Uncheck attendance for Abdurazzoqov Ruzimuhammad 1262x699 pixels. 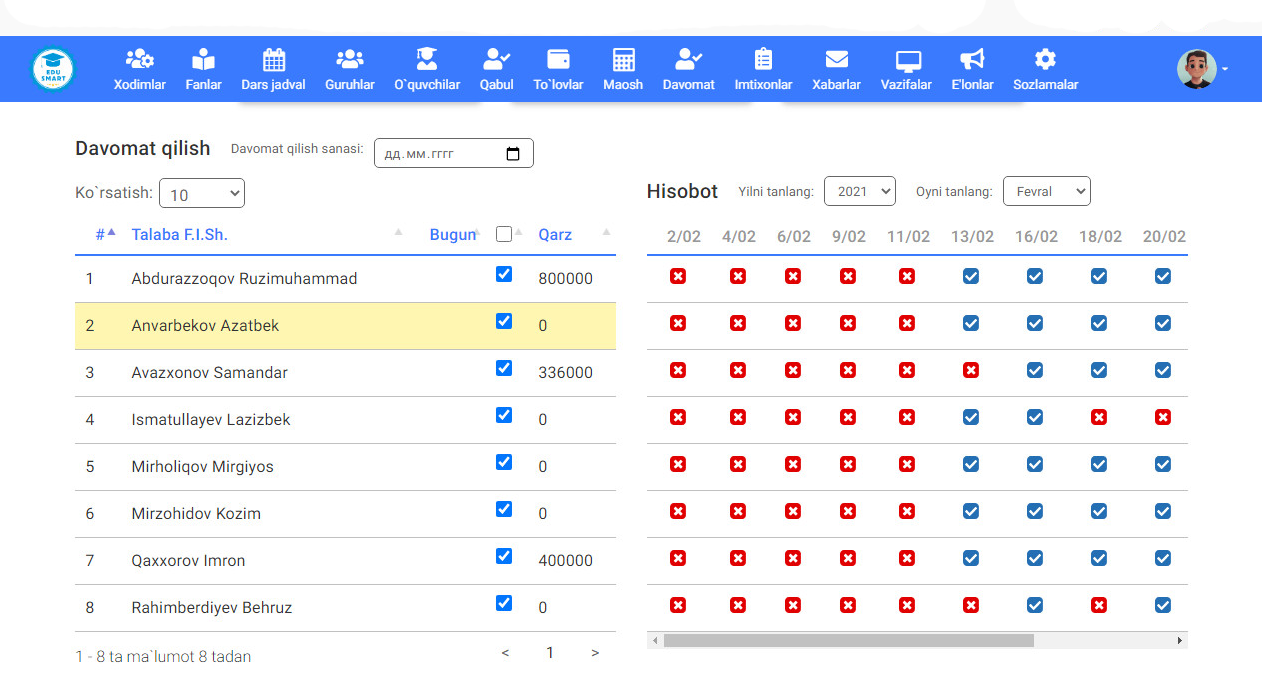[x=504, y=274]
